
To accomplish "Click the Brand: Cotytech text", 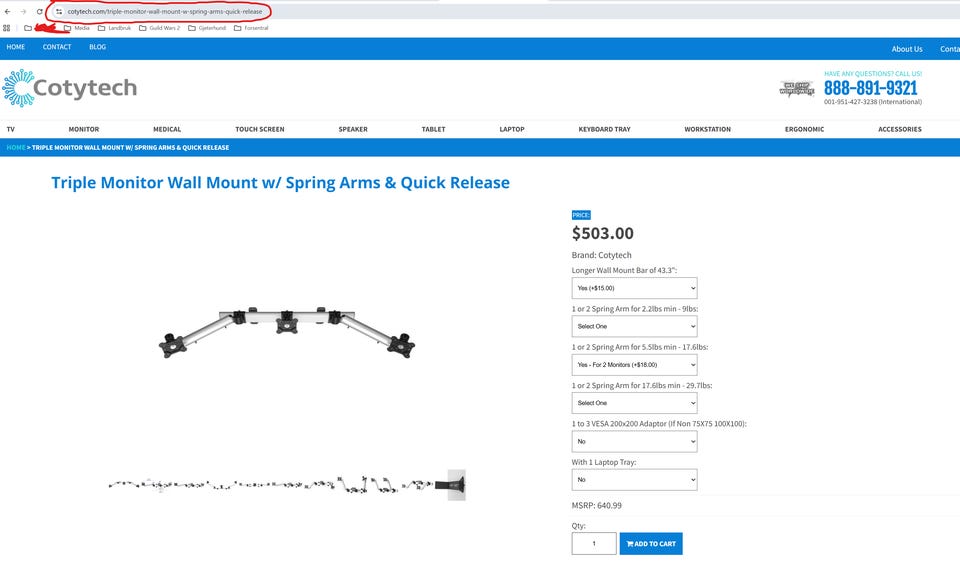I will point(601,255).
